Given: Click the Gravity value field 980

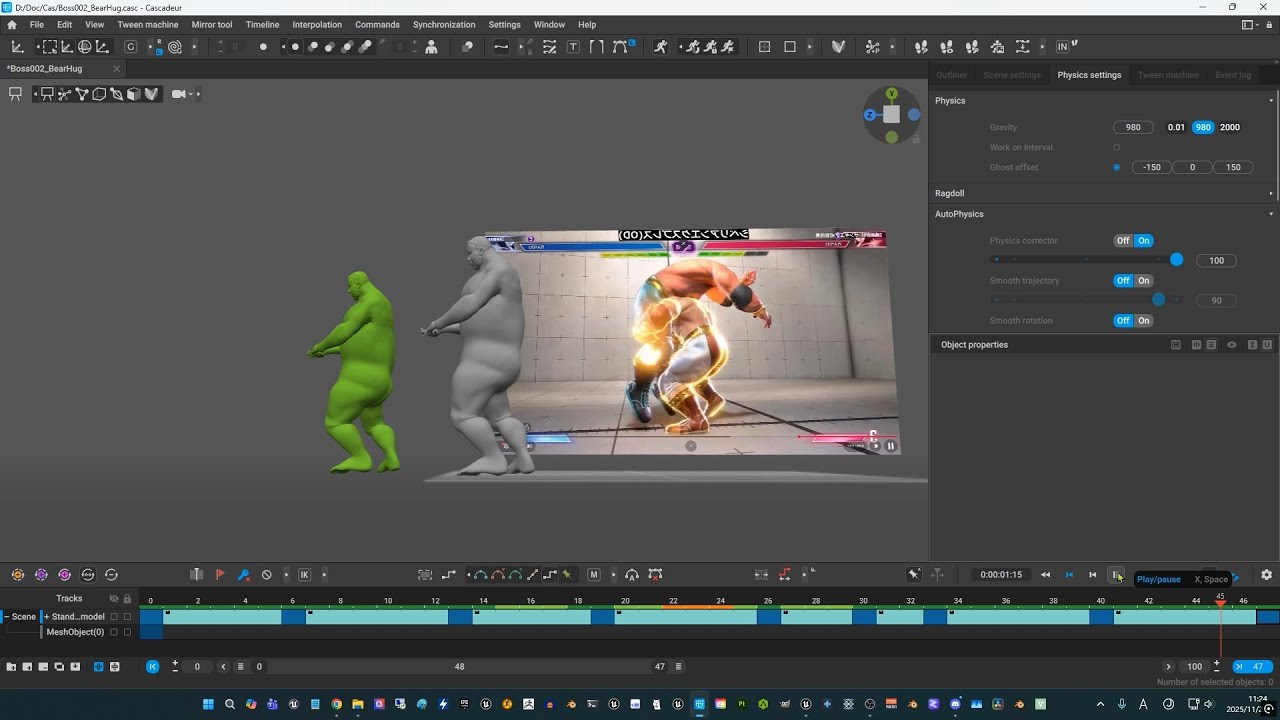Looking at the screenshot, I should (x=1133, y=128).
